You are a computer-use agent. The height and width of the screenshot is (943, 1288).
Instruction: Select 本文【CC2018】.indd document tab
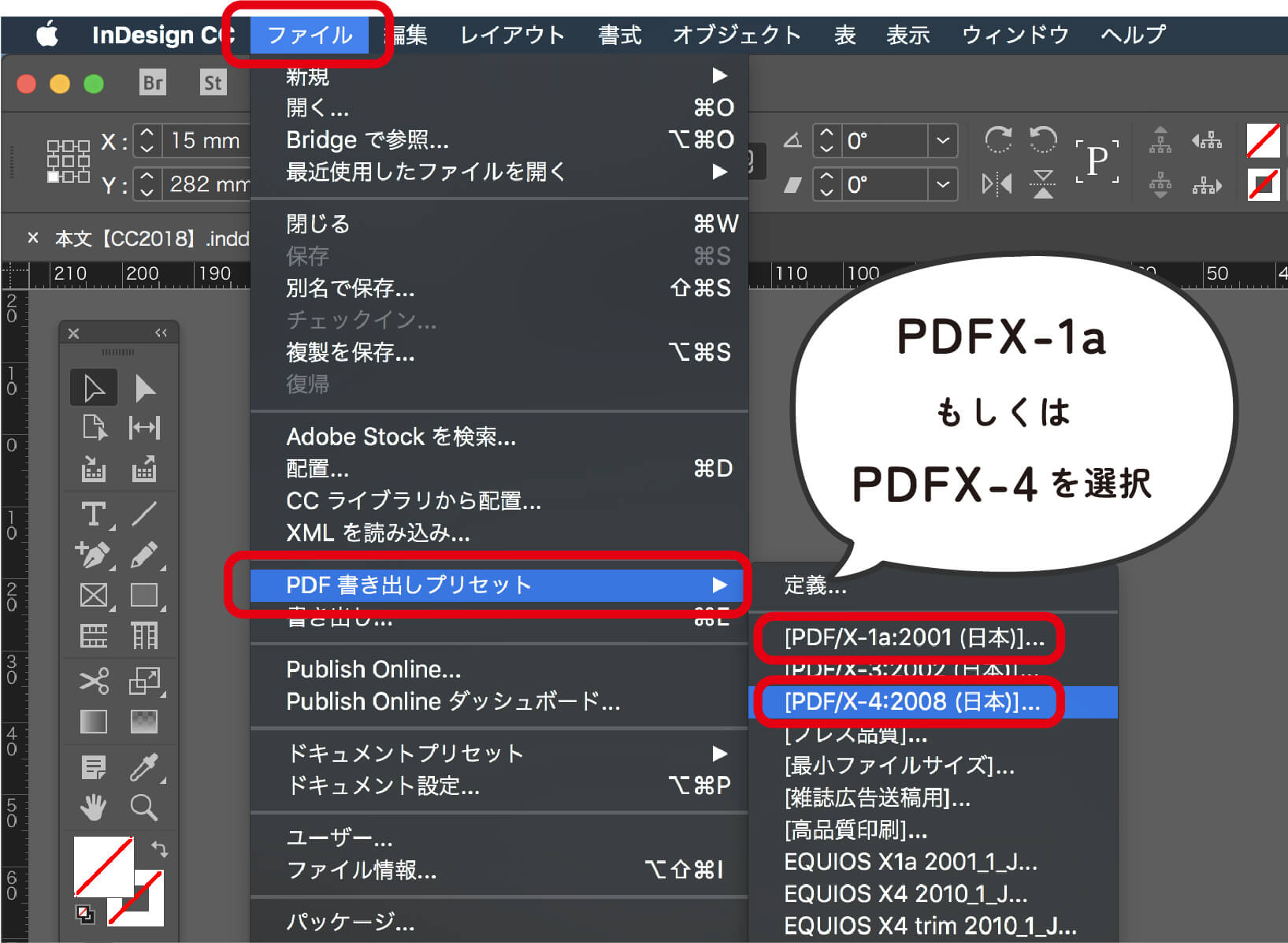pos(152,238)
